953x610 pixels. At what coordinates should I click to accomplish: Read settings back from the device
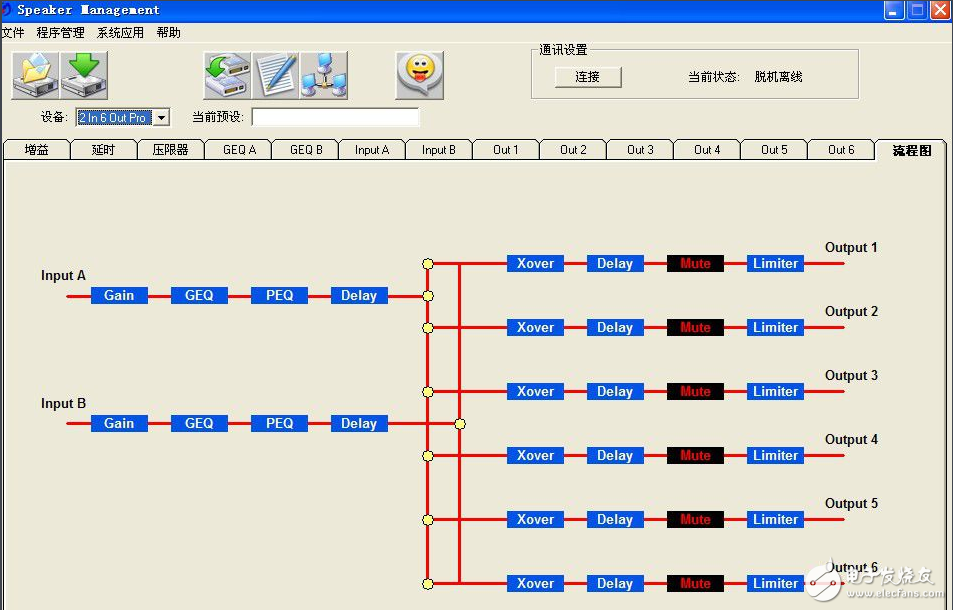click(x=226, y=73)
